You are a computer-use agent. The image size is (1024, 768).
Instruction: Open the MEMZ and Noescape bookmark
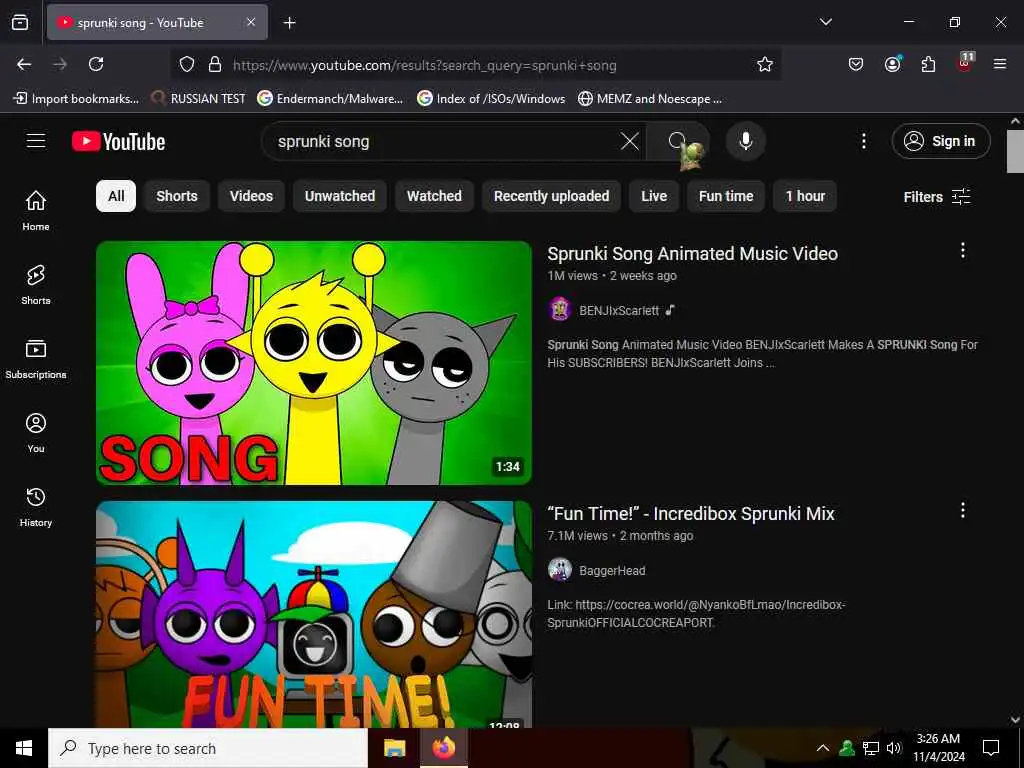(650, 99)
